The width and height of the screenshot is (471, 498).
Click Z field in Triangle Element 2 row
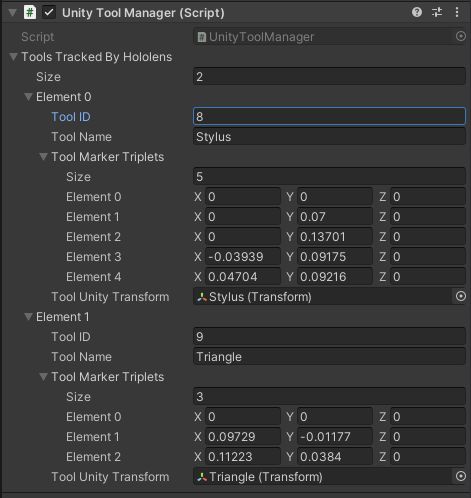[x=428, y=457]
